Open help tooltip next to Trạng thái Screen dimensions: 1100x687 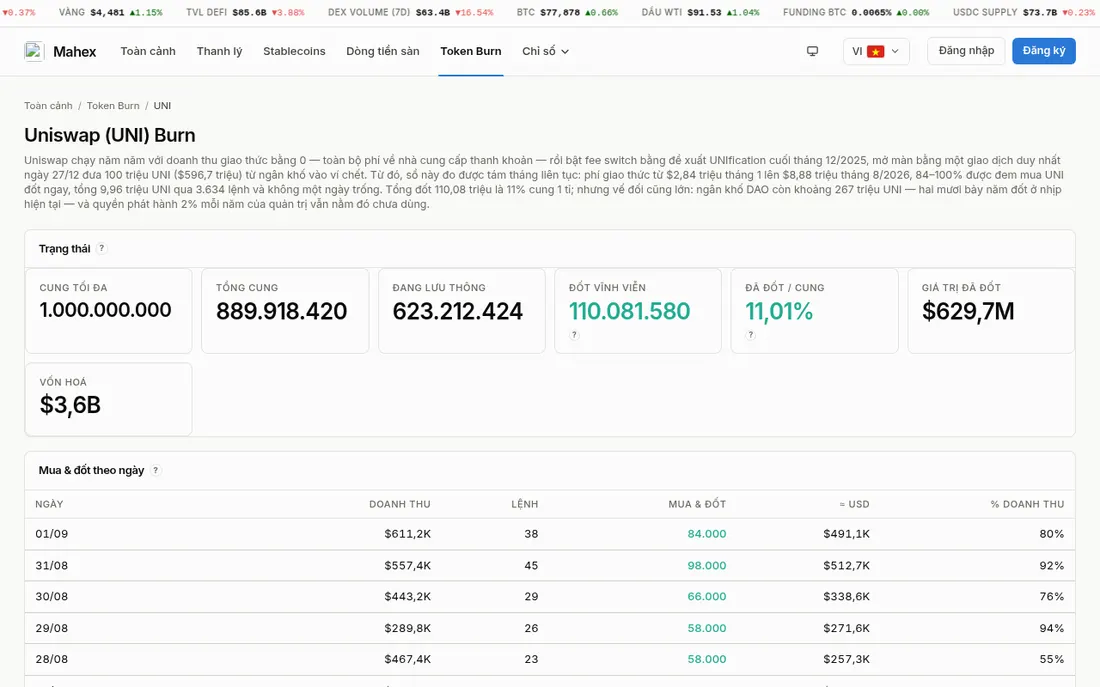pyautogui.click(x=102, y=248)
